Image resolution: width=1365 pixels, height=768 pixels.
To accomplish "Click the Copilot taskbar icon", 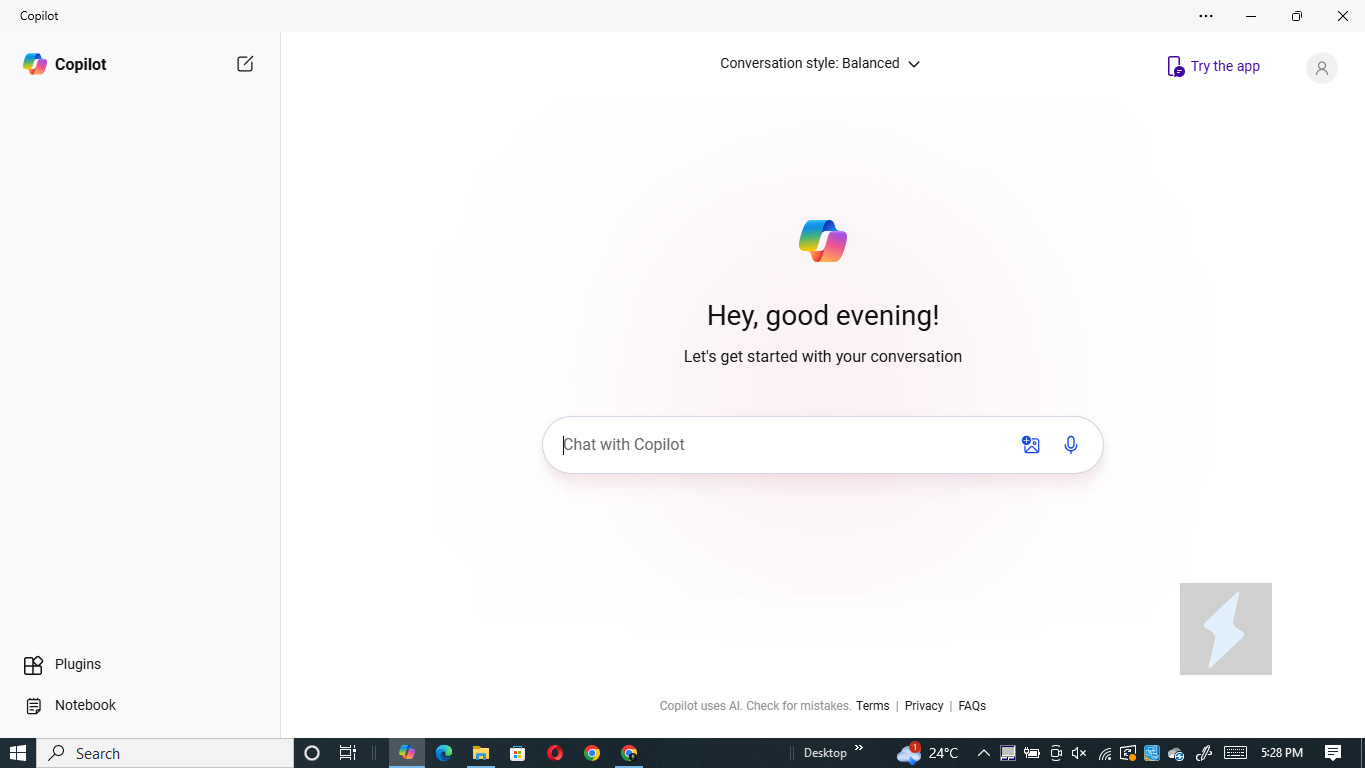I will pos(407,753).
